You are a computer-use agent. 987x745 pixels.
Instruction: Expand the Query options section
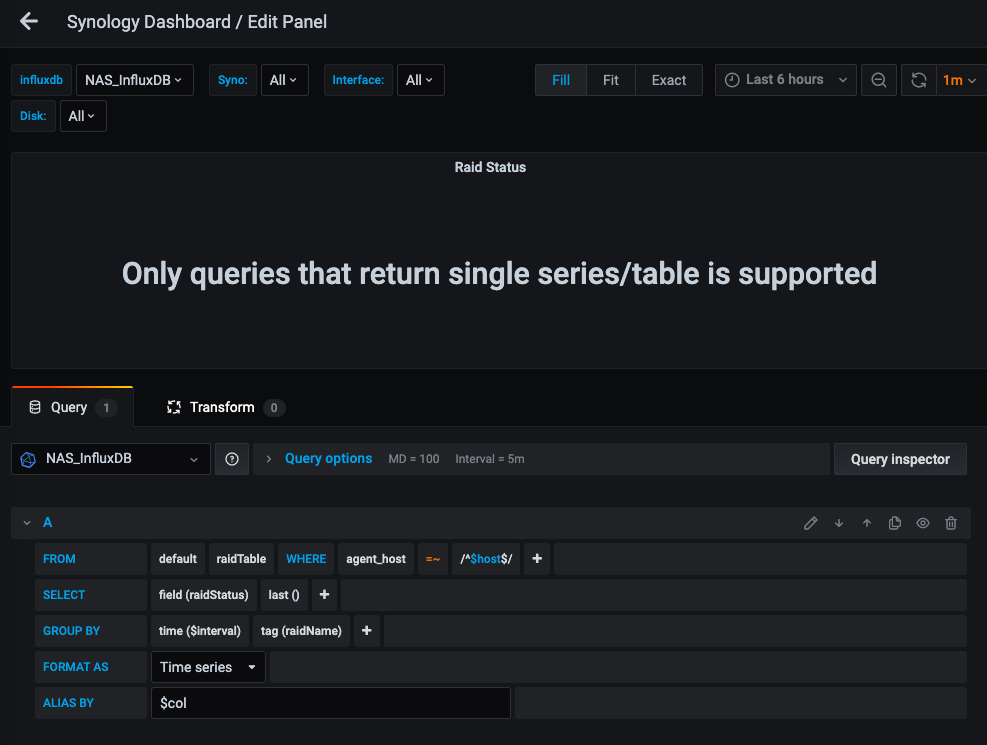327,459
